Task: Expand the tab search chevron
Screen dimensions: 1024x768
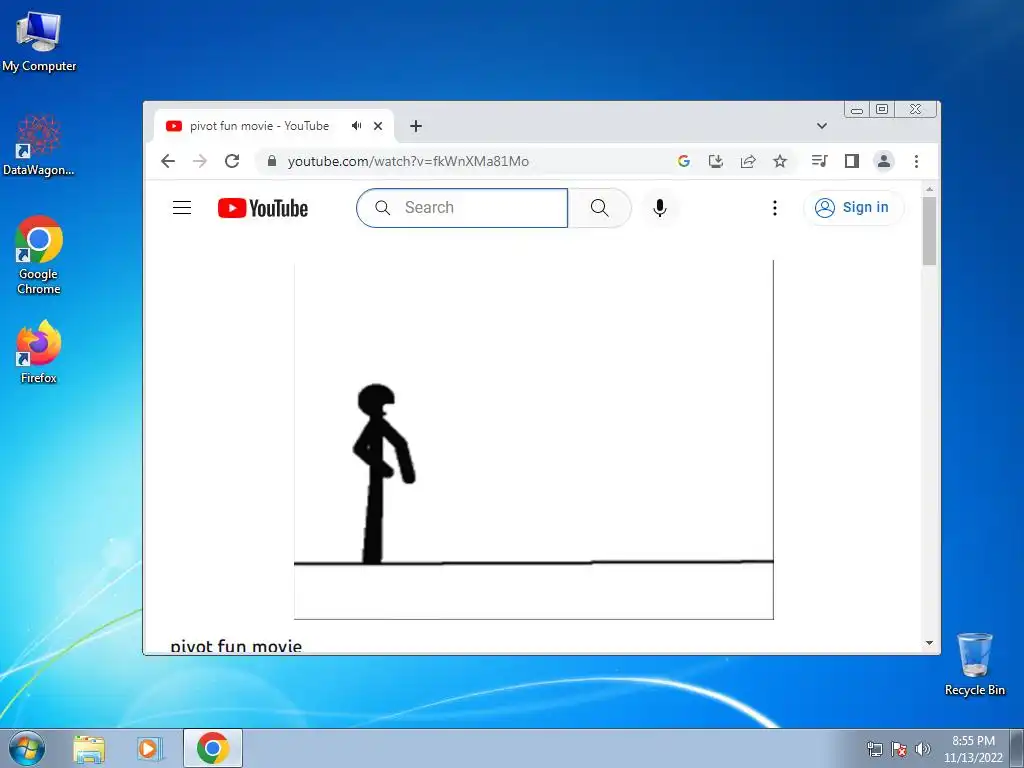Action: tap(822, 126)
